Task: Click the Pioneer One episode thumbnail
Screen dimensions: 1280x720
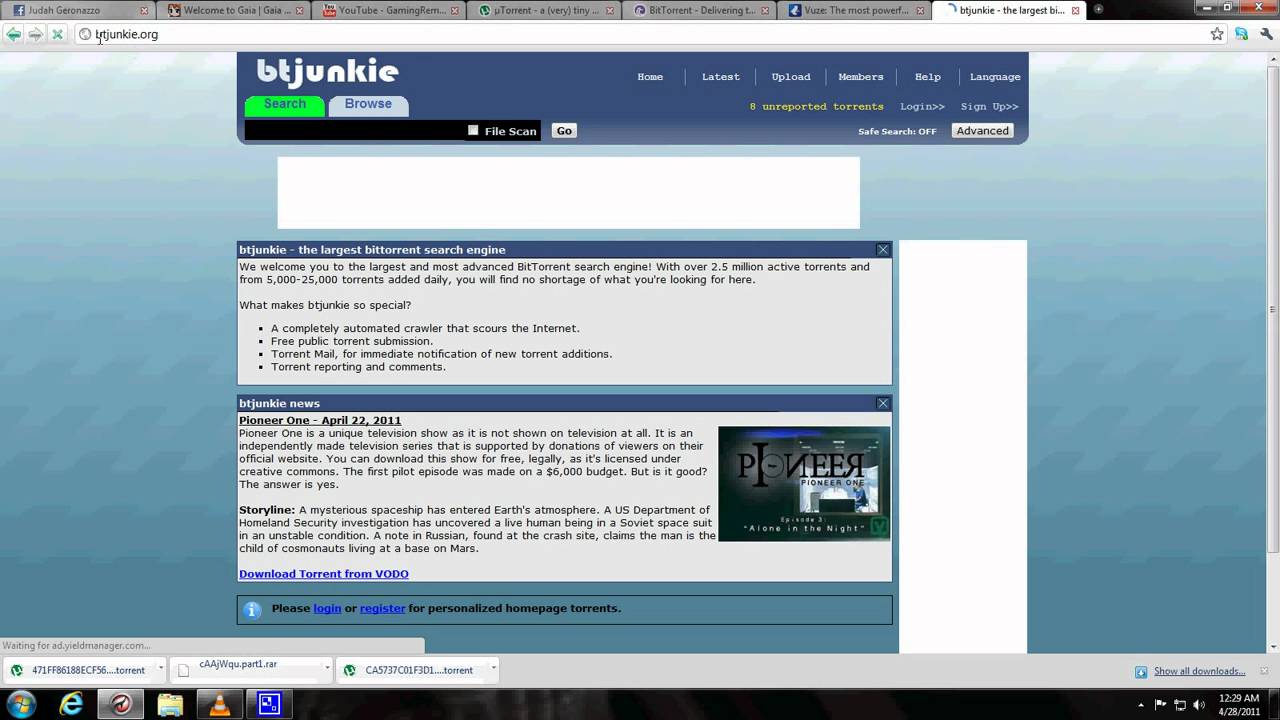Action: click(804, 484)
